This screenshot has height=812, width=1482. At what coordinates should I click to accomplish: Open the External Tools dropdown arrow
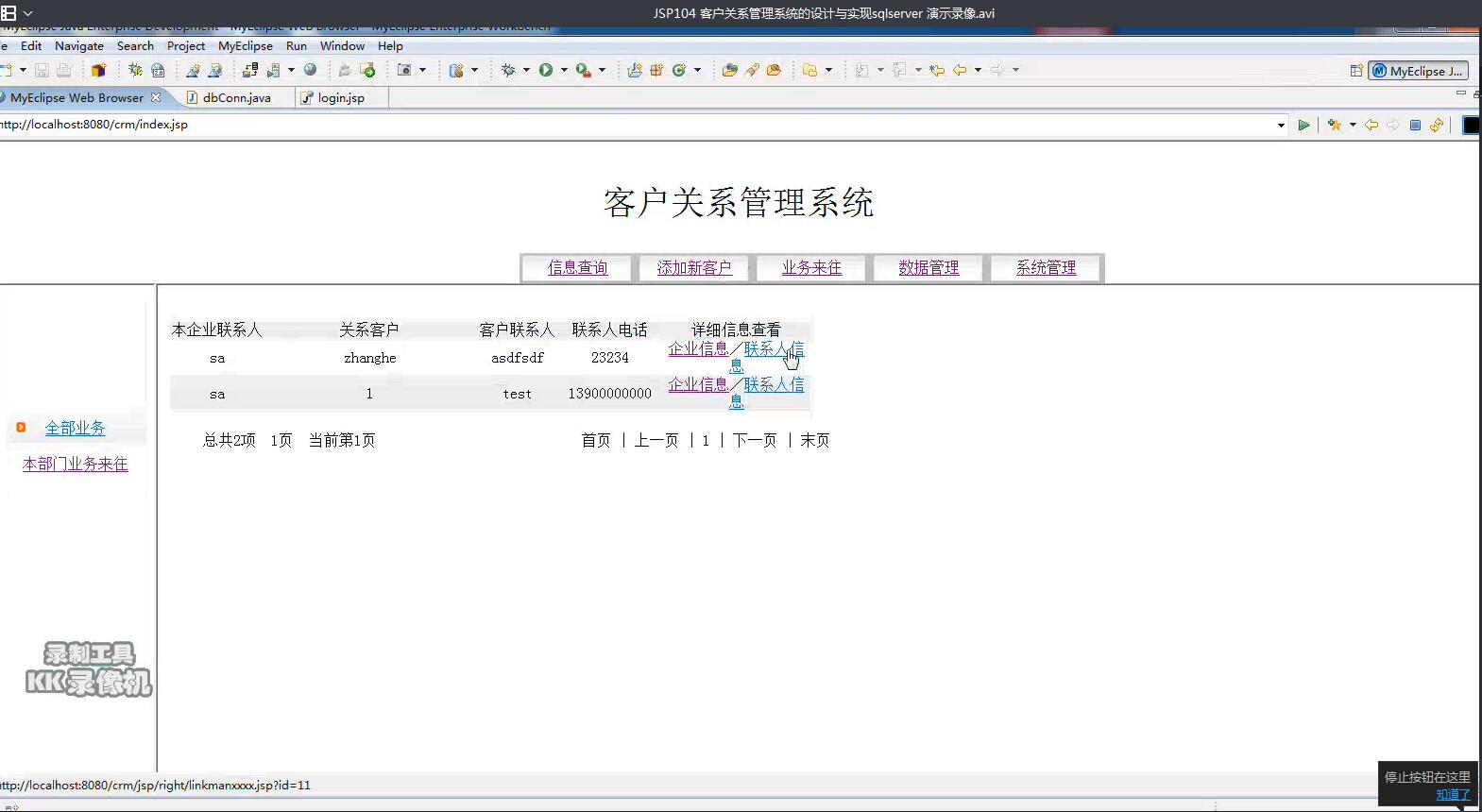click(x=602, y=70)
